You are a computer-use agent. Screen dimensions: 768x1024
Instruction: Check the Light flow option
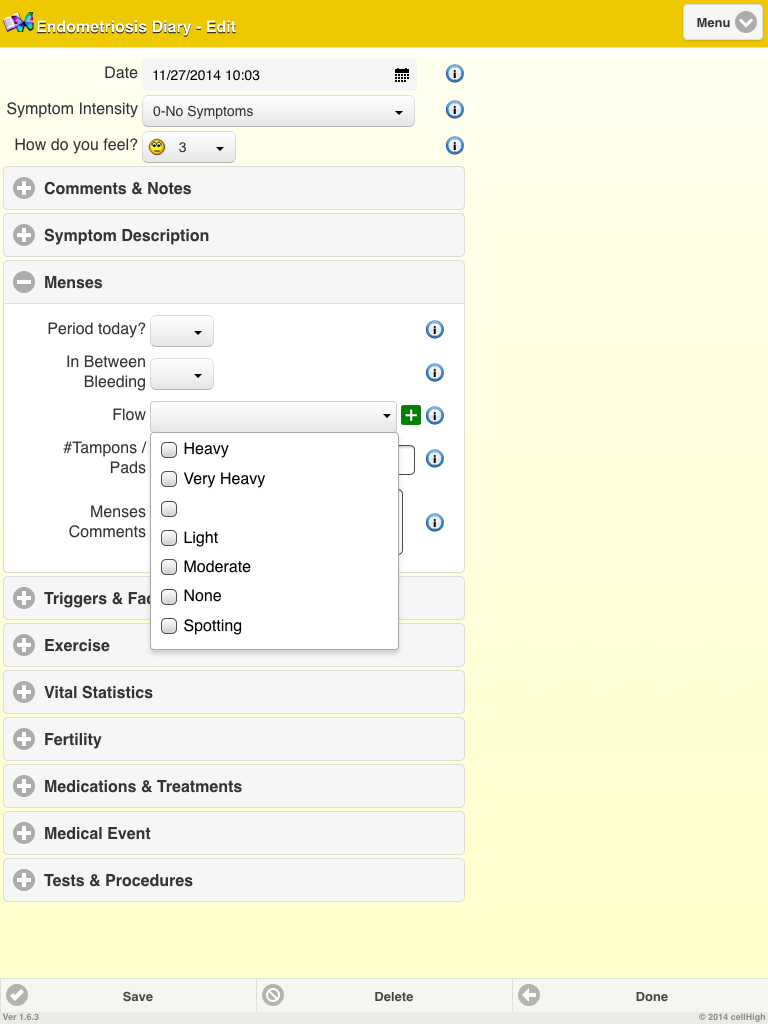click(x=169, y=537)
